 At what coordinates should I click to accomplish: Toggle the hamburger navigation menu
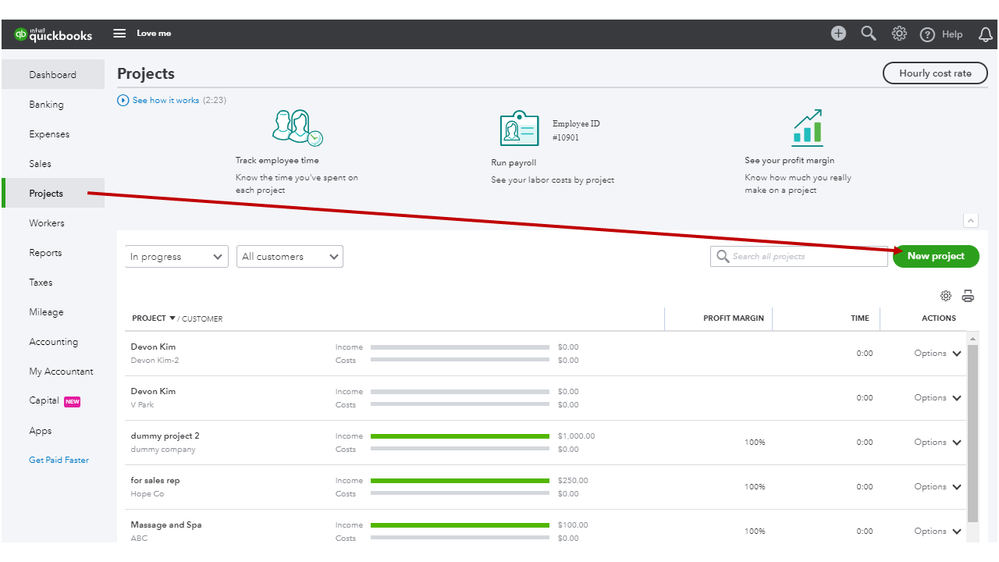click(119, 34)
